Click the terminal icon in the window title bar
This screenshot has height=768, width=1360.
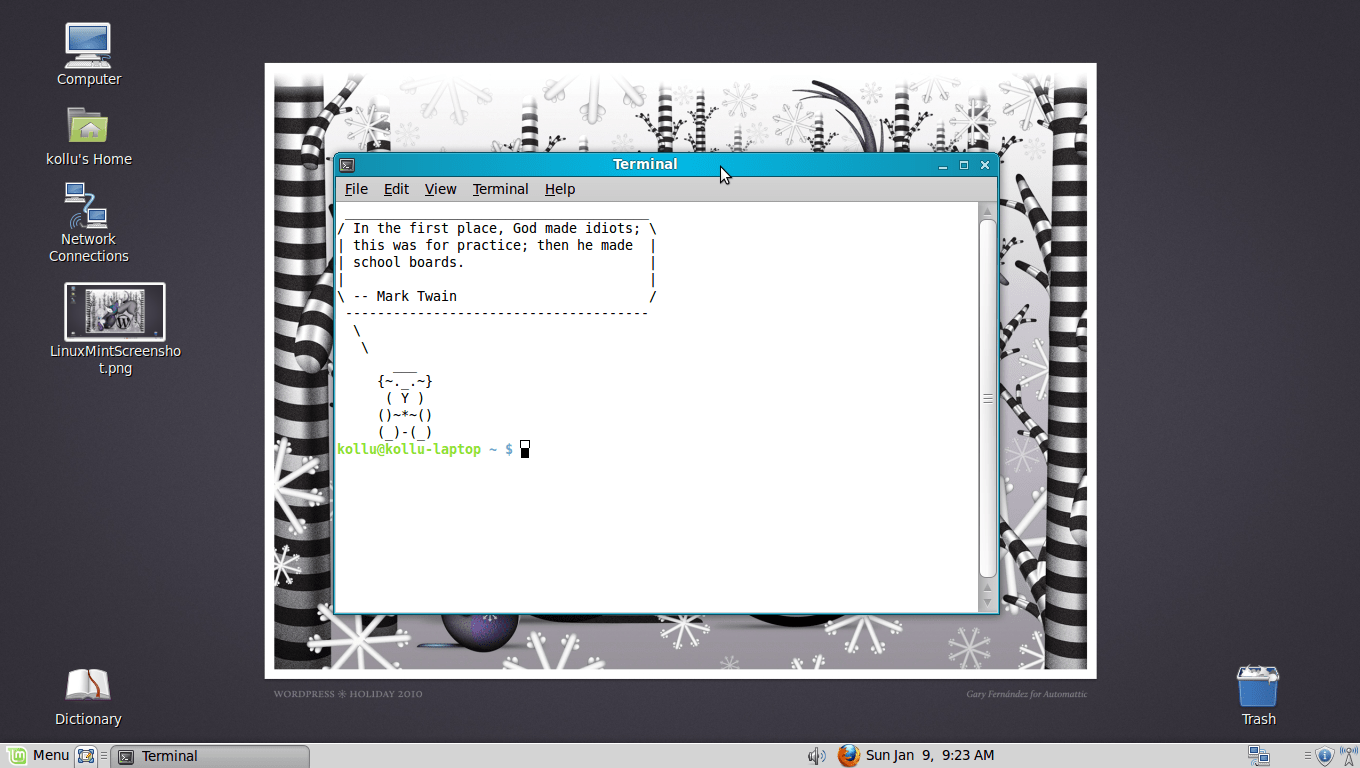pyautogui.click(x=346, y=165)
